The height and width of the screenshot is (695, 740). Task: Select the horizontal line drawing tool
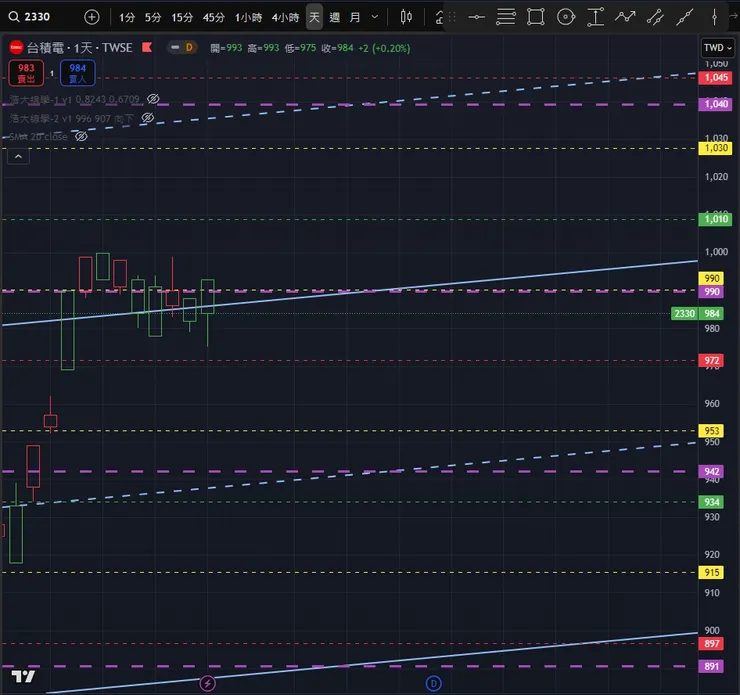(x=476, y=17)
